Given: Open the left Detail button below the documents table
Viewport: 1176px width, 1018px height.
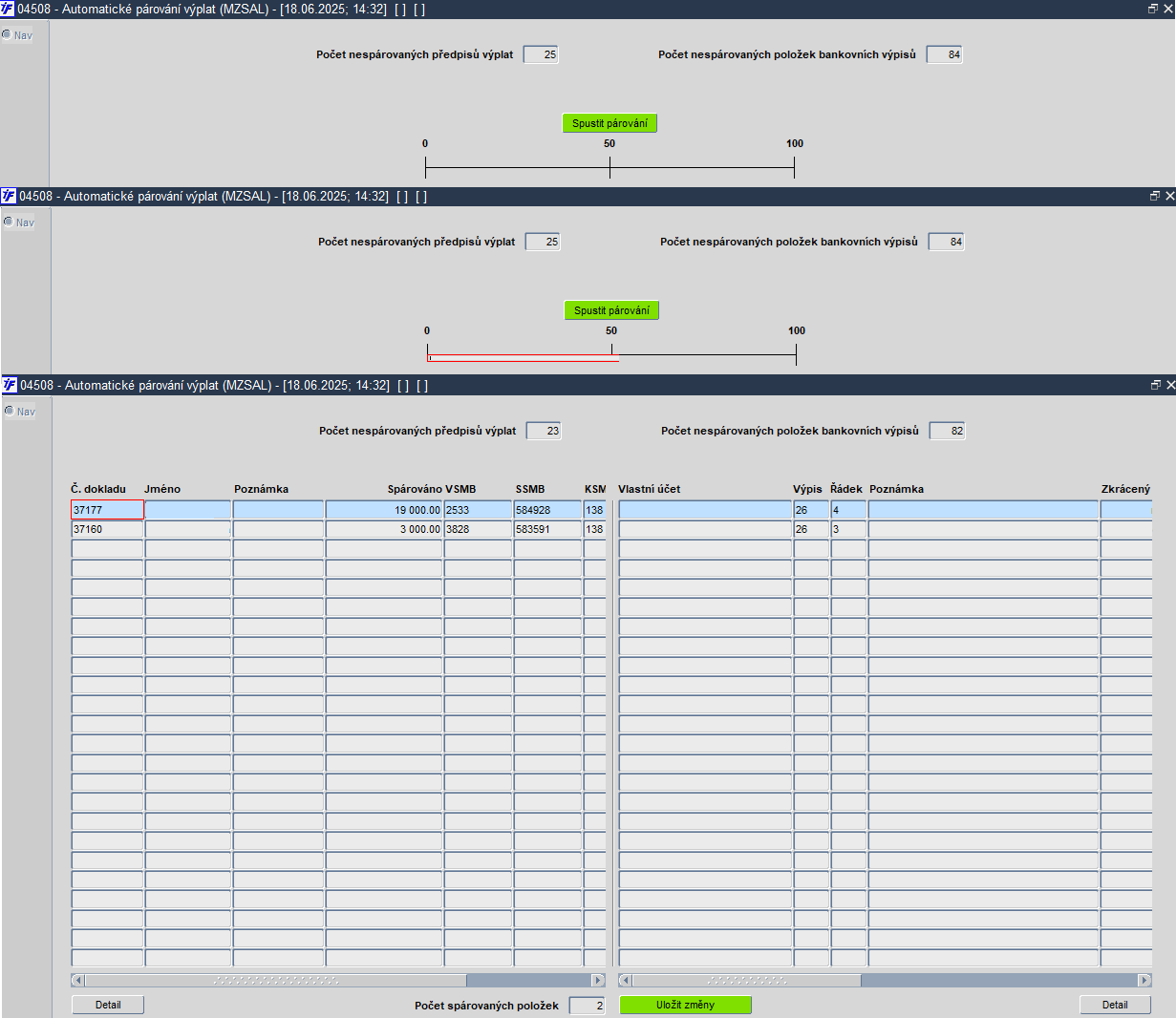Looking at the screenshot, I should (108, 1005).
